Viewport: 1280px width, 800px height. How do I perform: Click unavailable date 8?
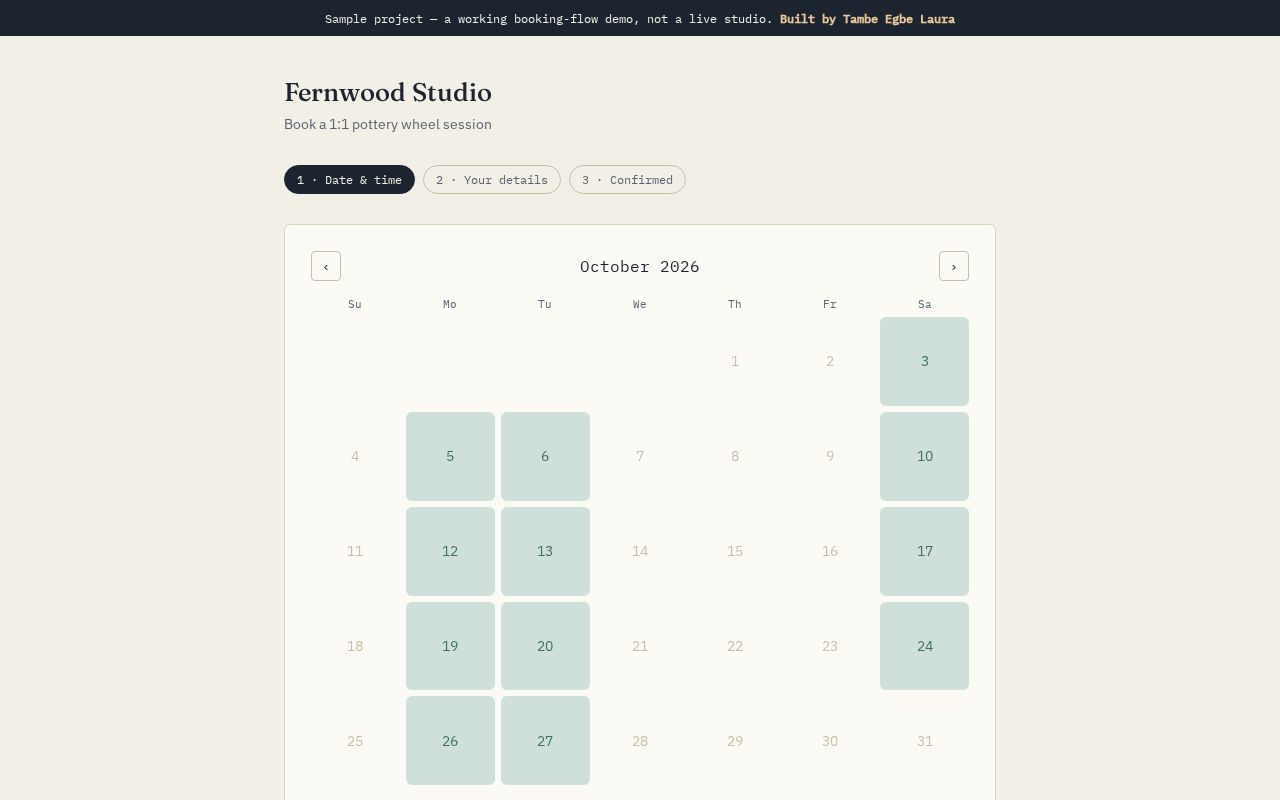tap(735, 456)
